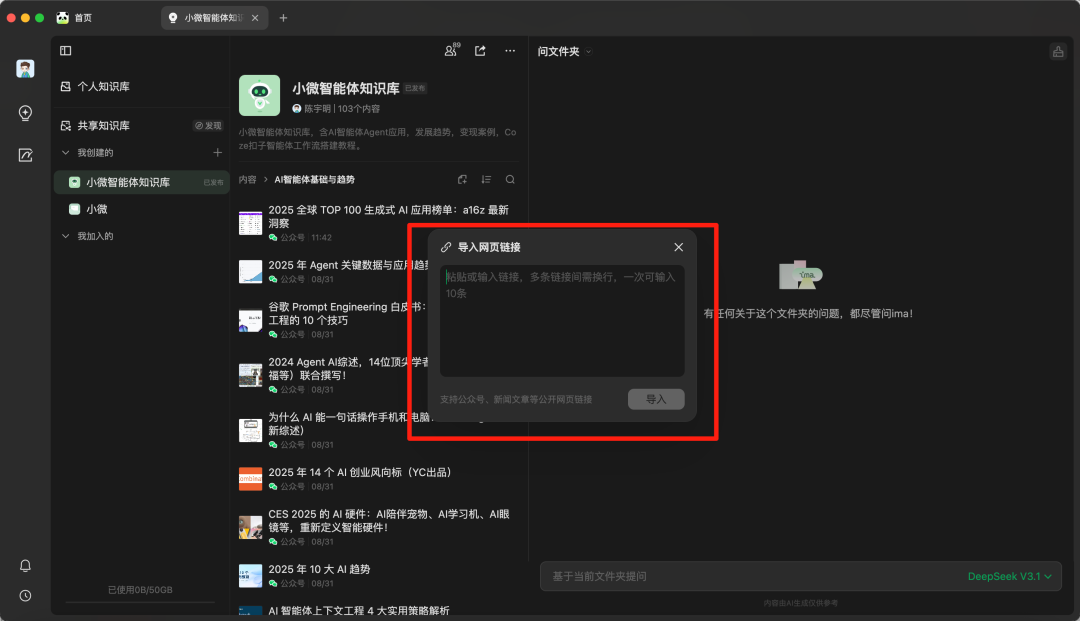The width and height of the screenshot is (1080, 621).
Task: Click the share knowledge base icon
Action: [x=480, y=50]
